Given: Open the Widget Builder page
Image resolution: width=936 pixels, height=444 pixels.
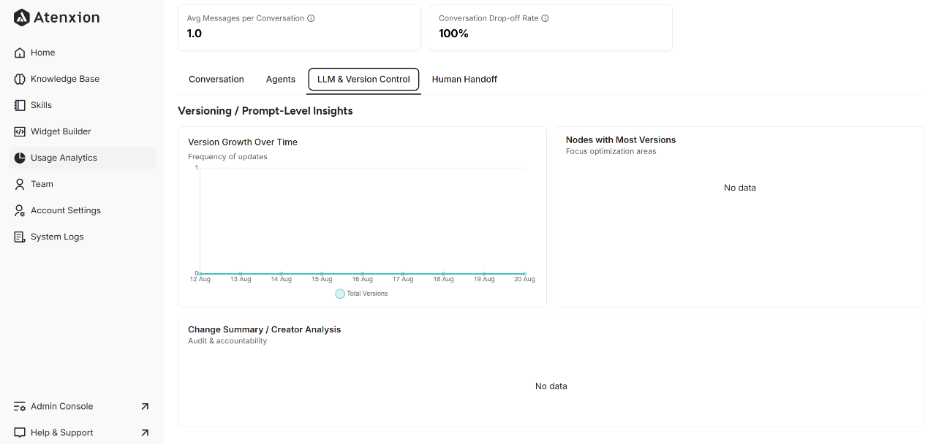Looking at the screenshot, I should point(84,131).
